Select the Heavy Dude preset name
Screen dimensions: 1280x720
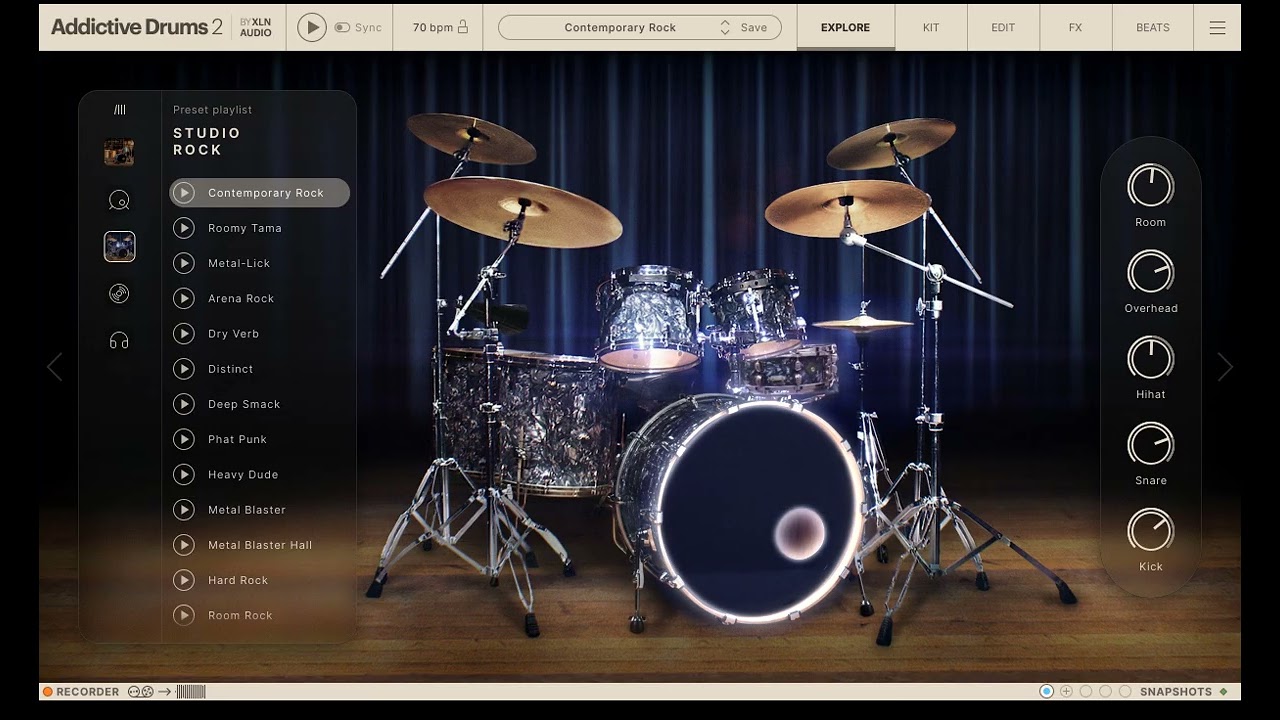coord(243,474)
